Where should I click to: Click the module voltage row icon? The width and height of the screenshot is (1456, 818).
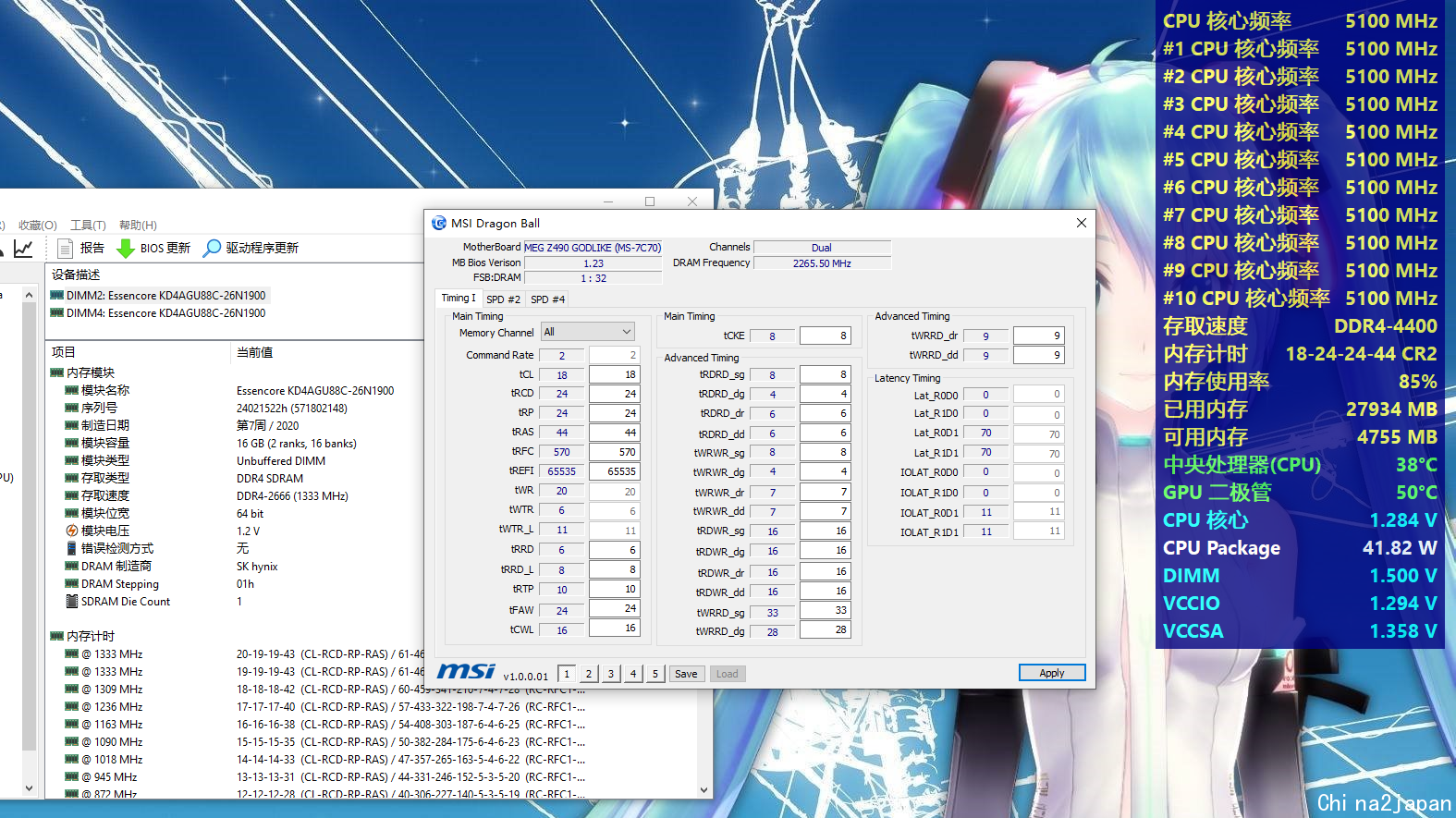pos(71,531)
